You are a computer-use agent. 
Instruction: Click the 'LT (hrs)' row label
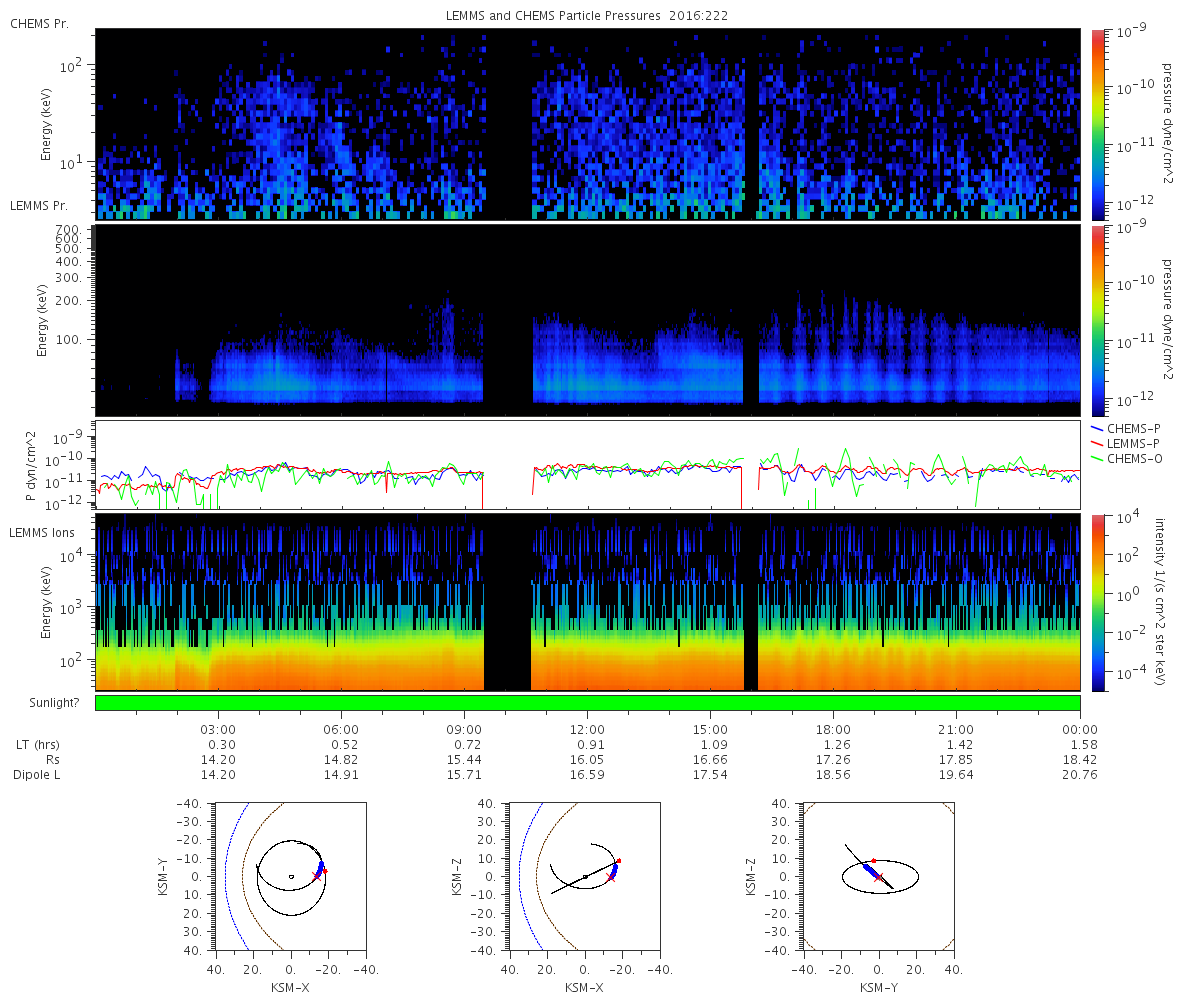pos(36,744)
